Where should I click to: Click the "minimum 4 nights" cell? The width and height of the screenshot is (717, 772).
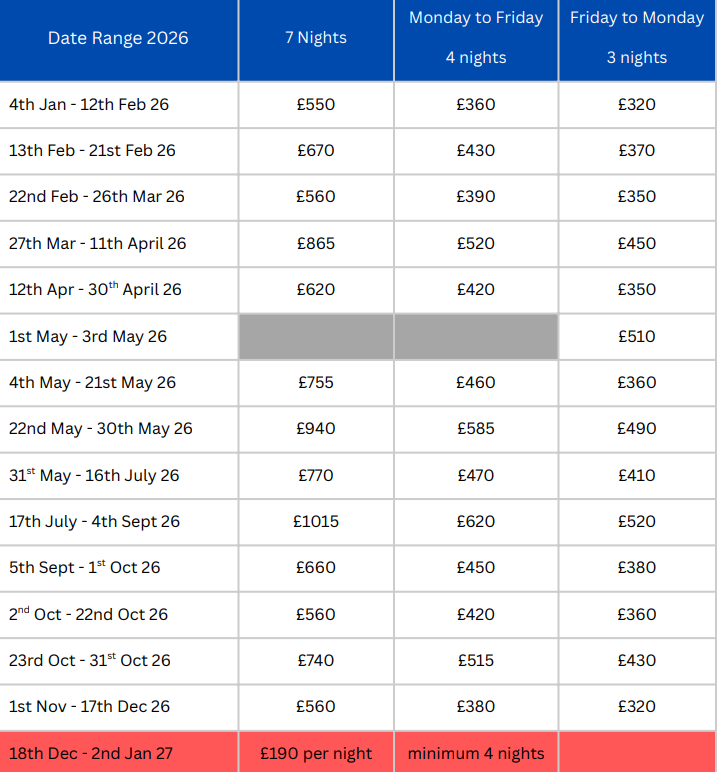[476, 753]
